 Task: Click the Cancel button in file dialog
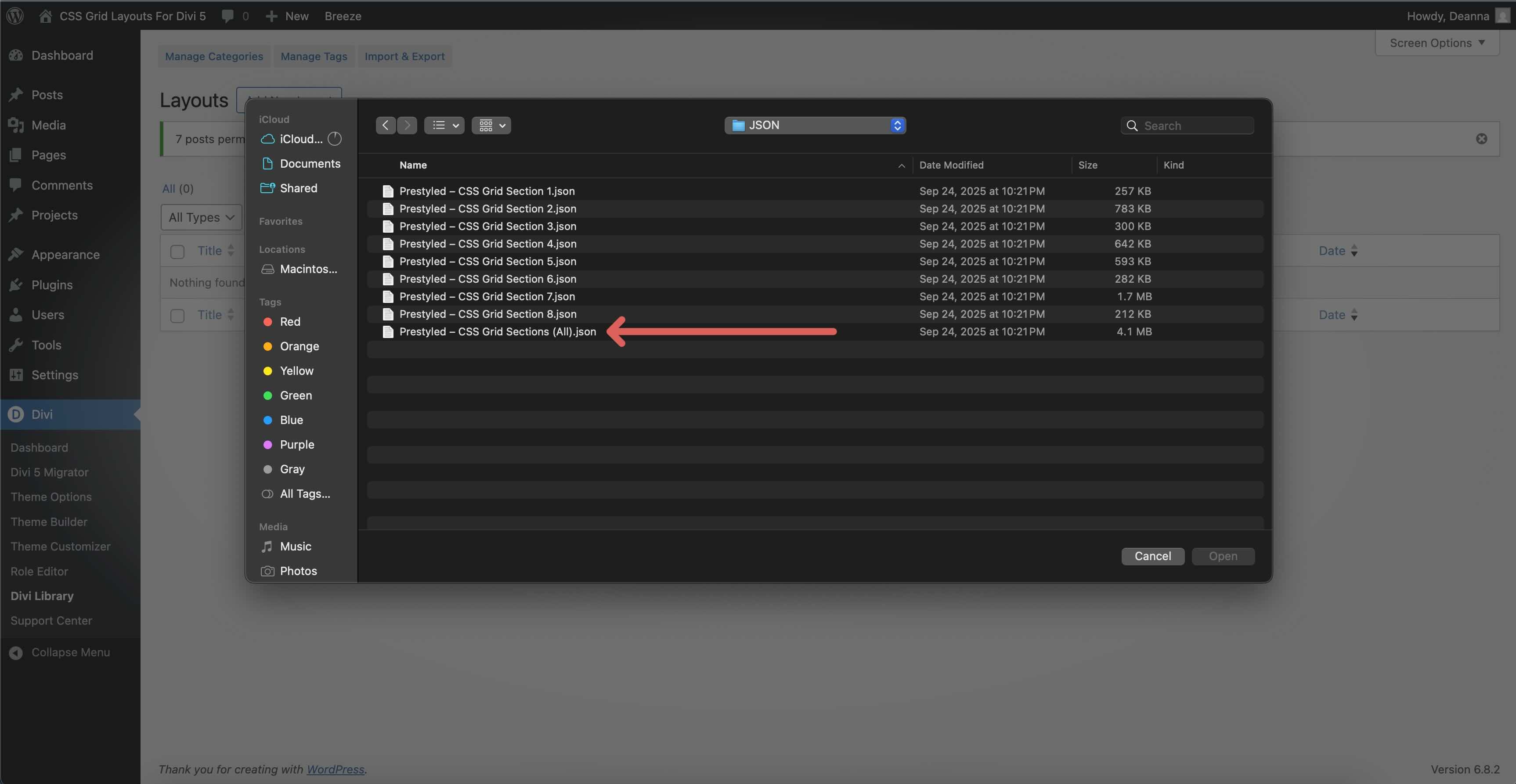pos(1152,556)
